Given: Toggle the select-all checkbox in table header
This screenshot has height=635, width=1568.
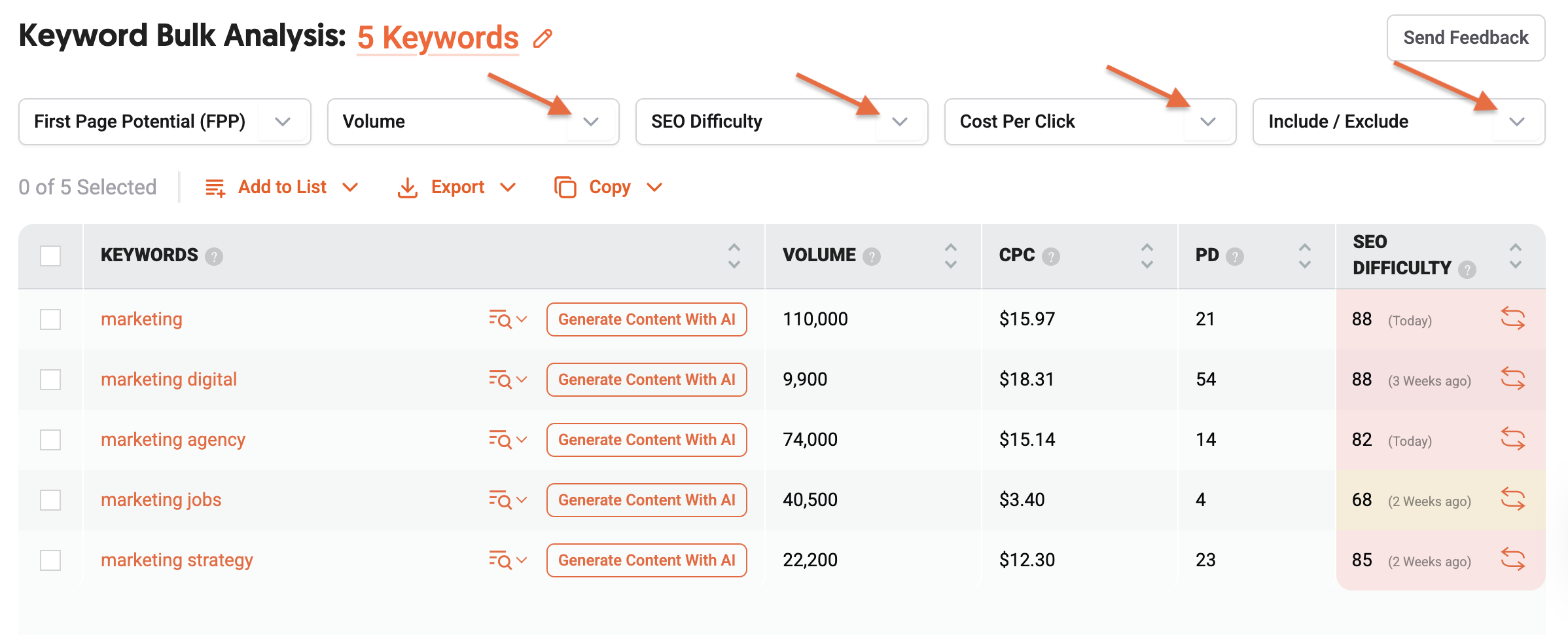Looking at the screenshot, I should (50, 256).
